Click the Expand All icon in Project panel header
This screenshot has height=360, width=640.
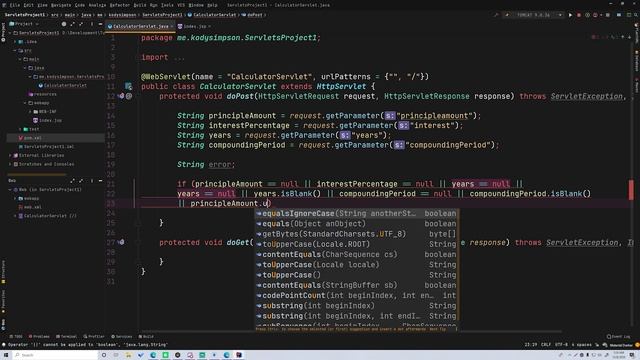(73, 24)
